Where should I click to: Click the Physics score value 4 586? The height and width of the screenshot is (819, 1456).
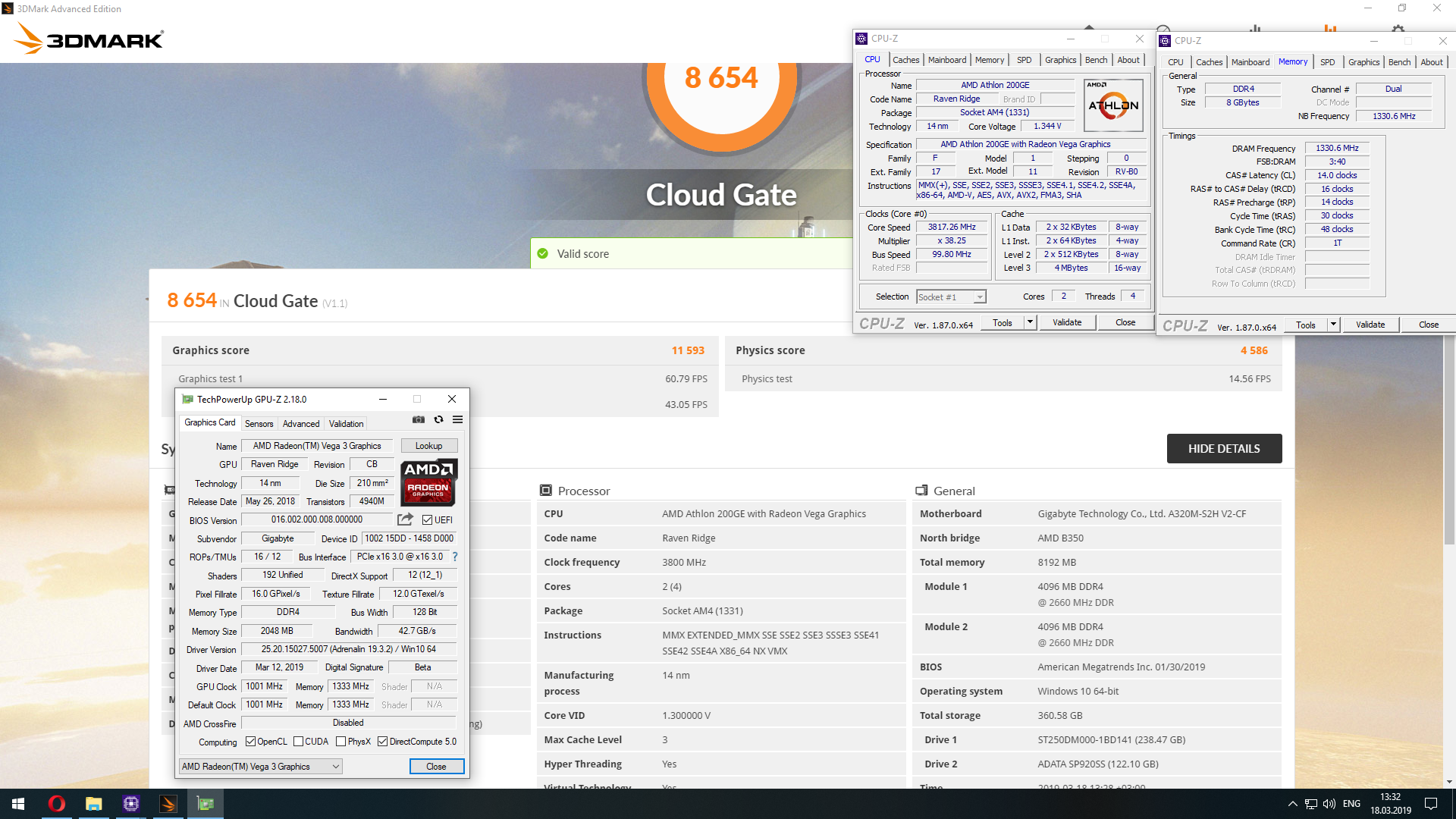point(1254,350)
